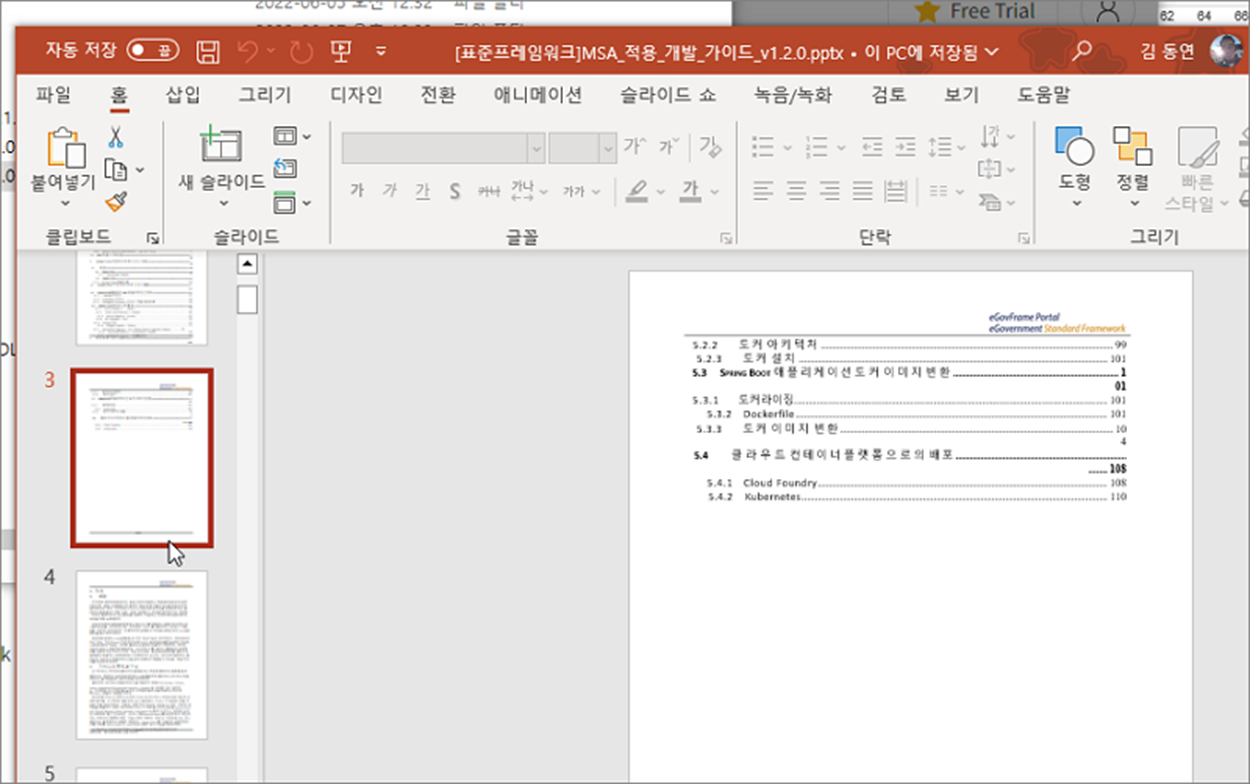
Task: Click the text direction icon
Action: (990, 135)
